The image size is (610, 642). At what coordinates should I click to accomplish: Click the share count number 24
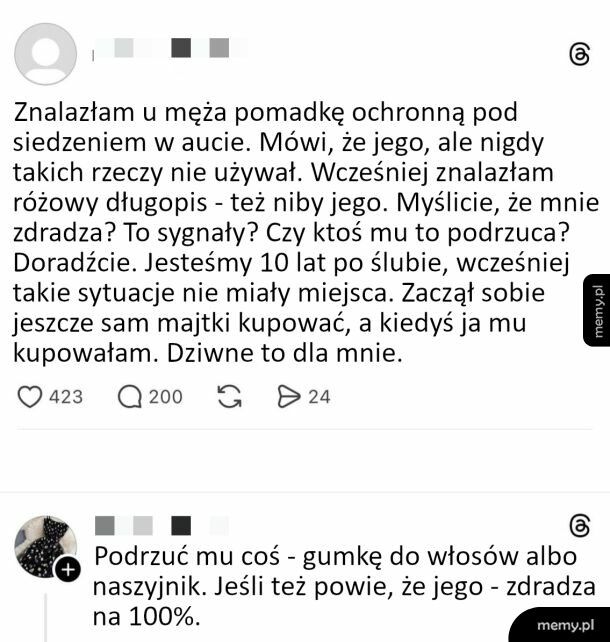click(319, 397)
